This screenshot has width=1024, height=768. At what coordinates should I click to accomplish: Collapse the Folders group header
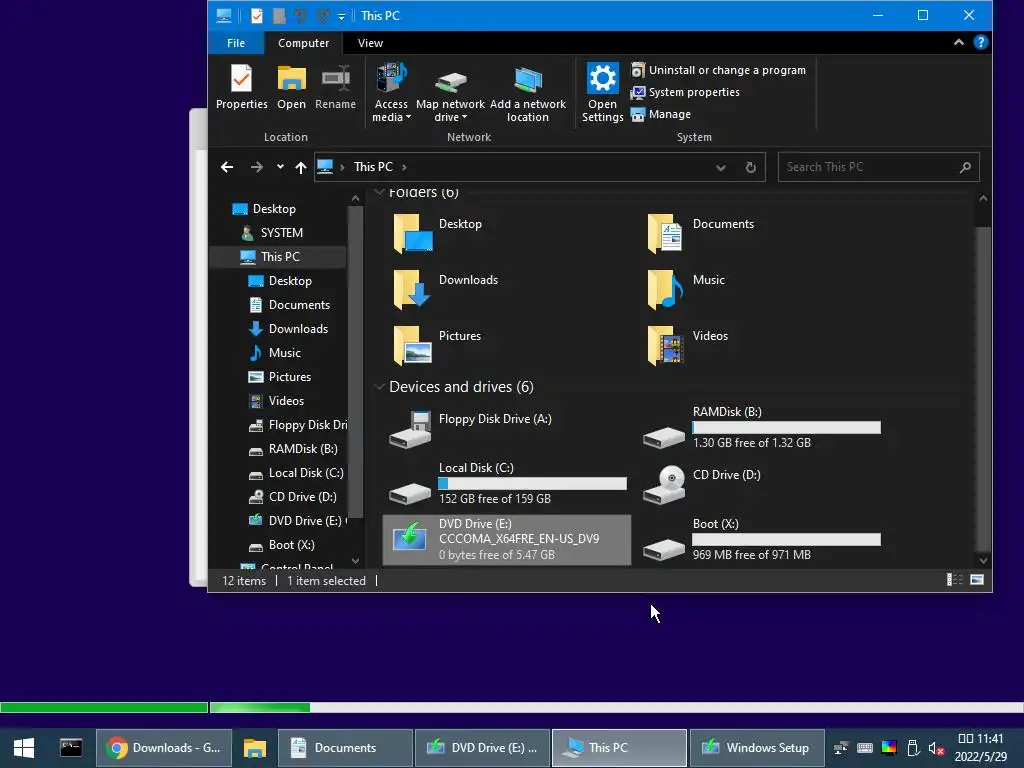(379, 192)
